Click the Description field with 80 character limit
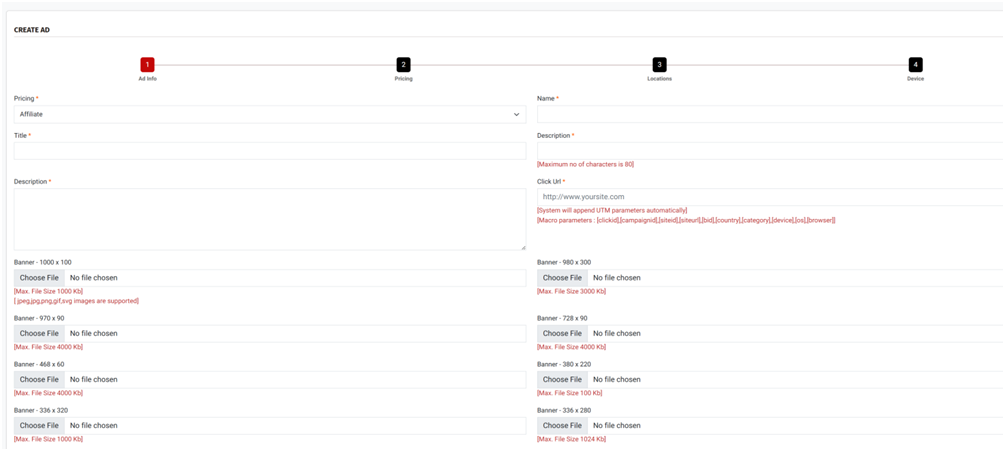This screenshot has width=1005, height=451. pyautogui.click(x=768, y=151)
